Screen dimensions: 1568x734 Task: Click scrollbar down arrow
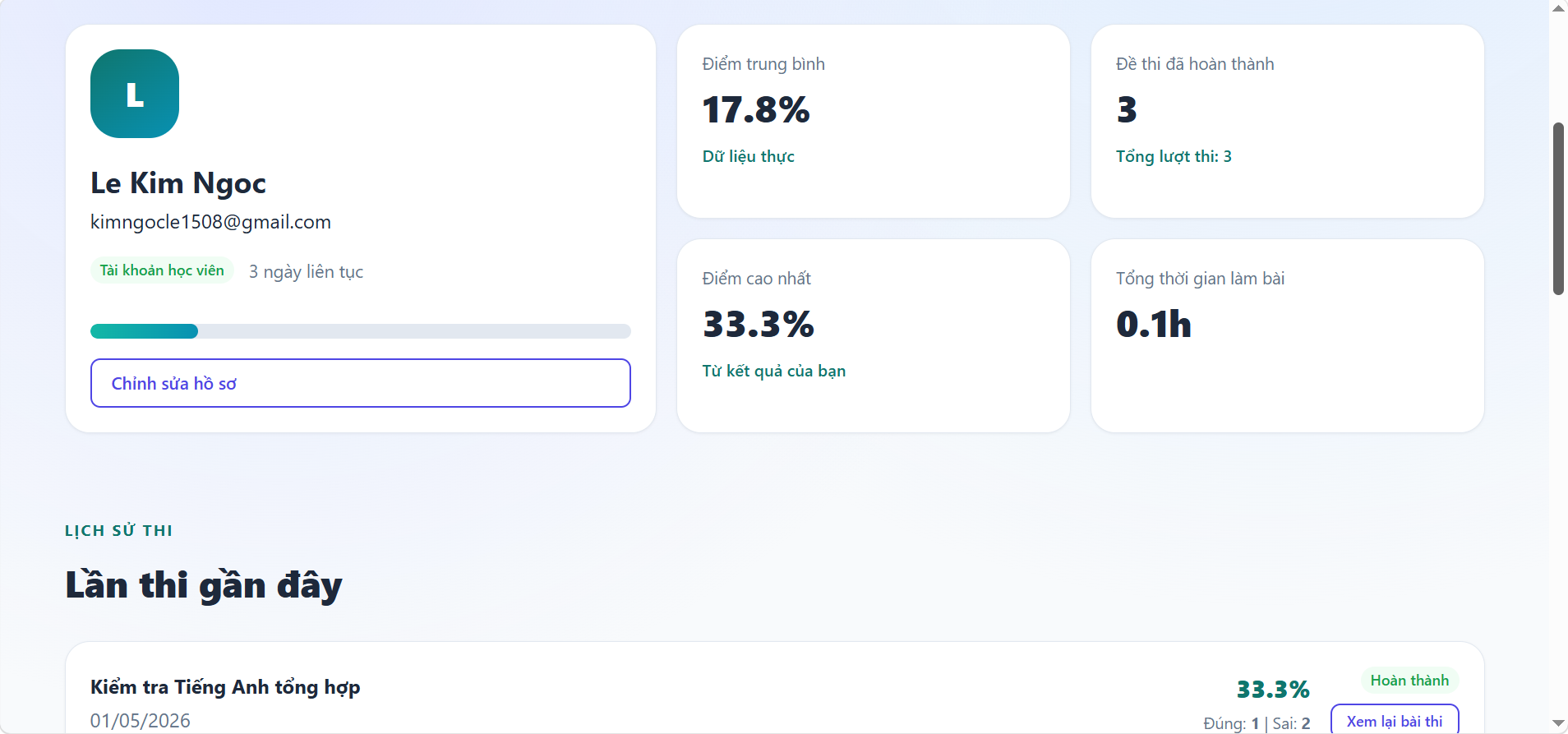click(1558, 723)
